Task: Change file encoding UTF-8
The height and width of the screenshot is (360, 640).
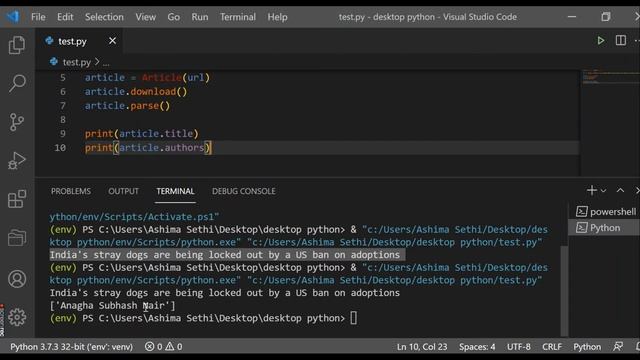Action: coord(519,347)
